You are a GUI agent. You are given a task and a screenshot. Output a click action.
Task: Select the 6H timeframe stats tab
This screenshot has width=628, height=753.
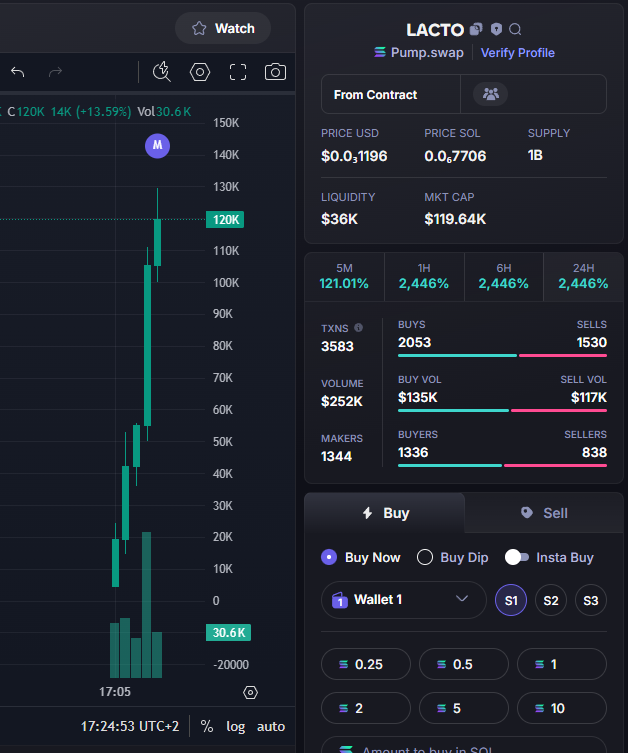[504, 277]
